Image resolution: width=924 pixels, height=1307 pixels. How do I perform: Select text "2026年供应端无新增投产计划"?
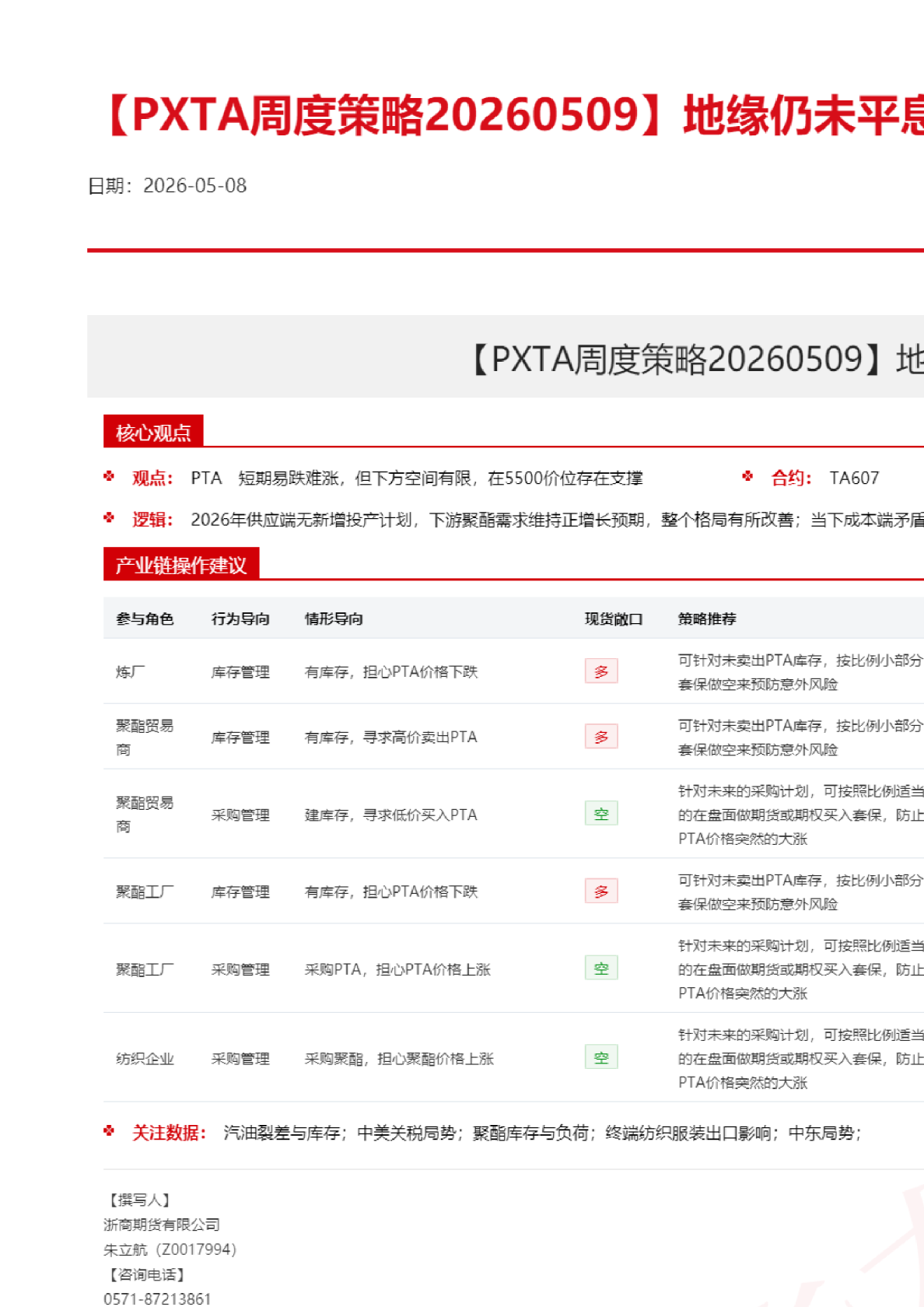301,520
